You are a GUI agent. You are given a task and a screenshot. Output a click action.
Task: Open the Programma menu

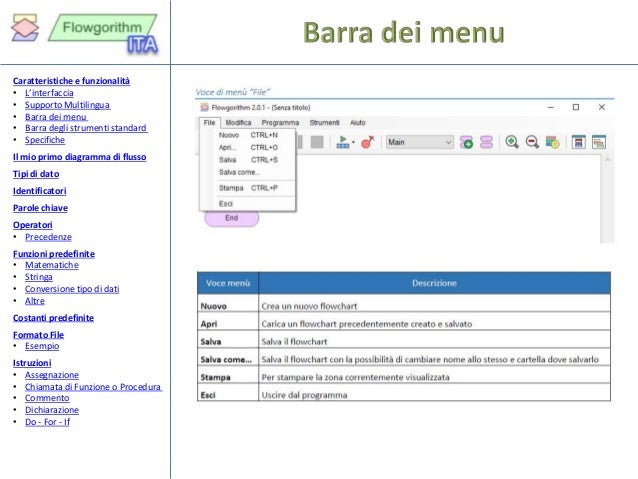coord(280,122)
